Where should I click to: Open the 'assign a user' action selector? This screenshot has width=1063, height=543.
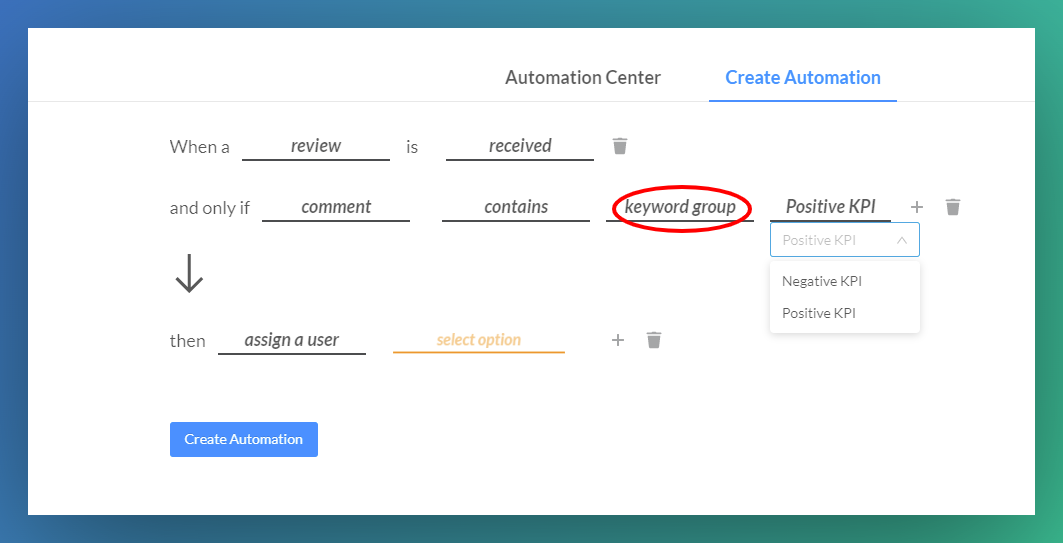coord(292,341)
